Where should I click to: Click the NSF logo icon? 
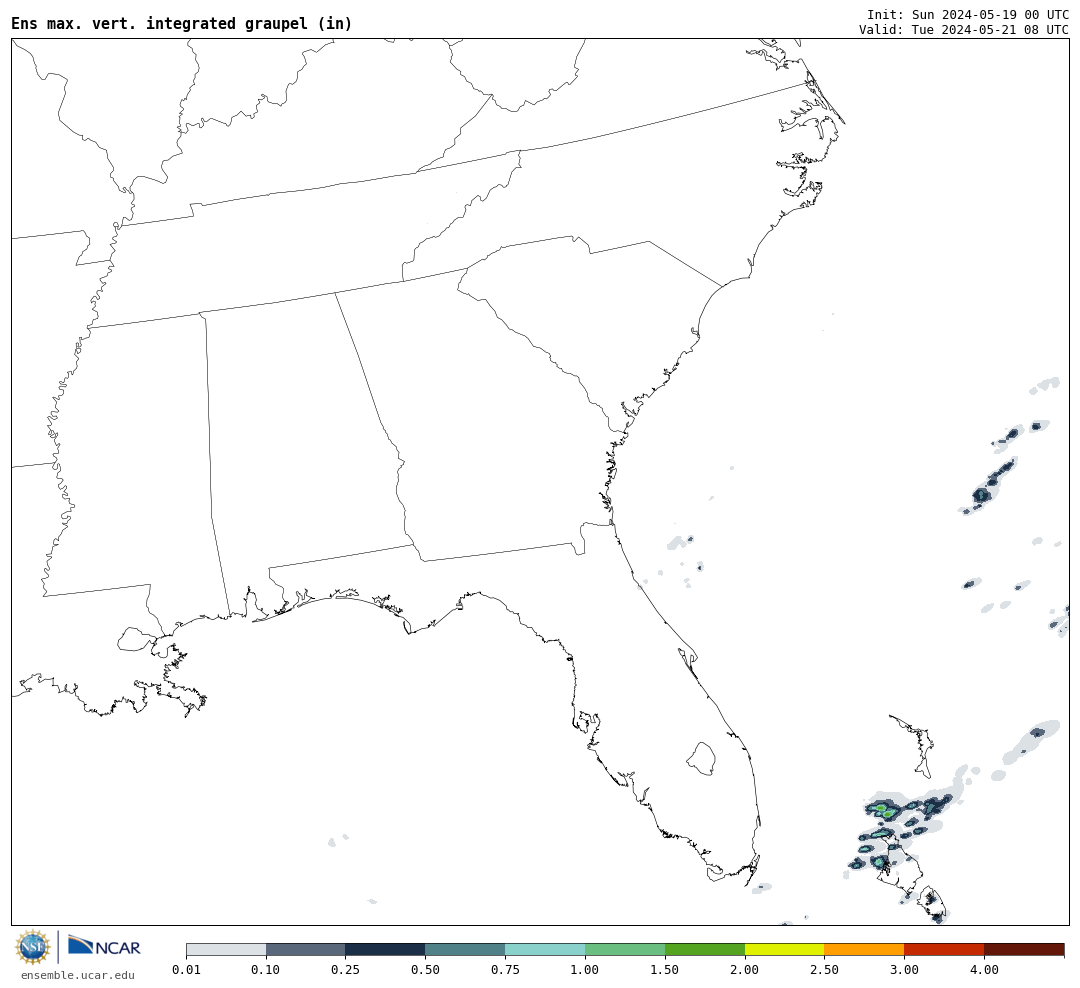pos(32,947)
